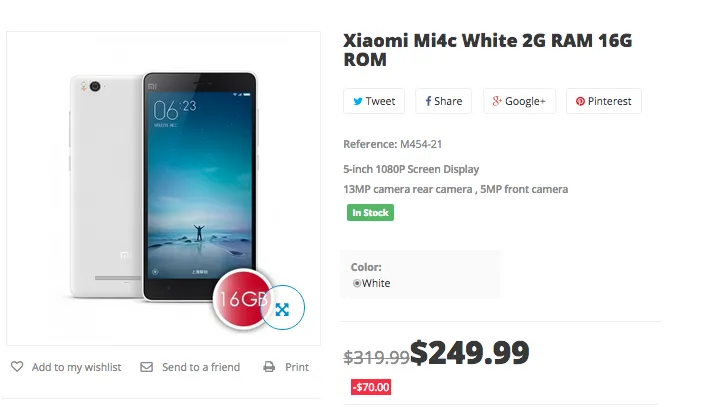
Task: Click the green In Stock label
Action: [x=370, y=212]
